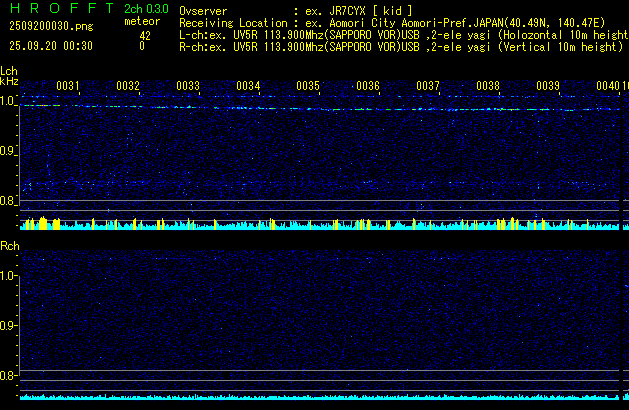Click the 0031 time marker

[68, 86]
